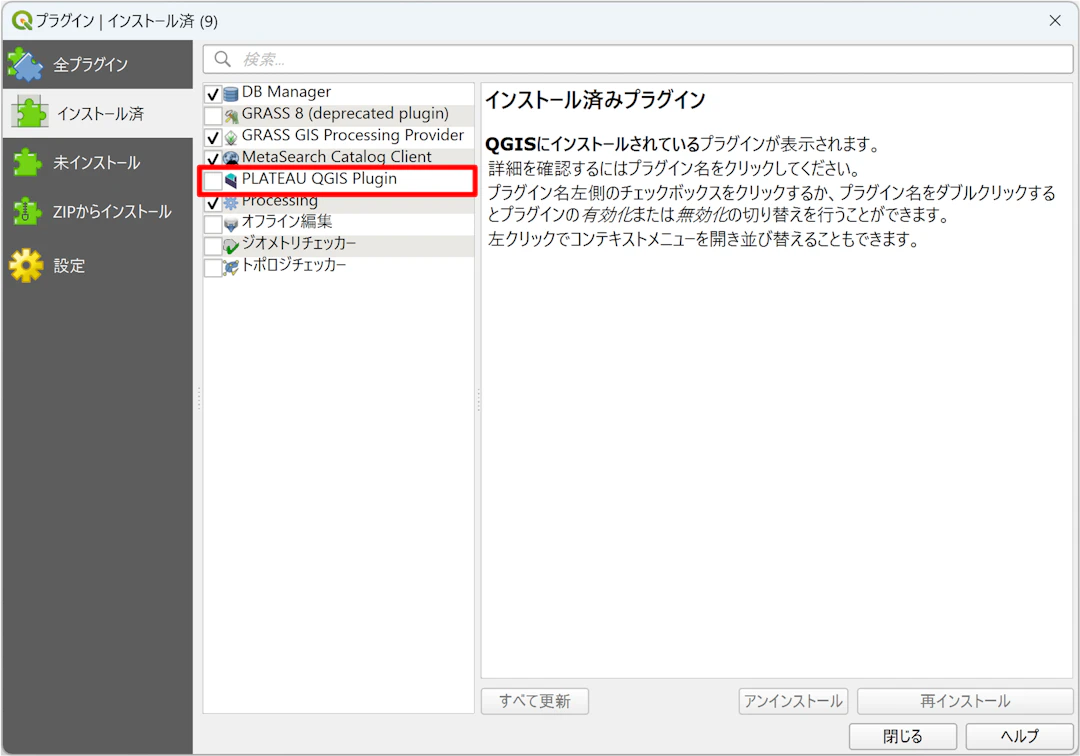The width and height of the screenshot is (1080, 756).
Task: Click the すべて更新 button
Action: pos(534,701)
